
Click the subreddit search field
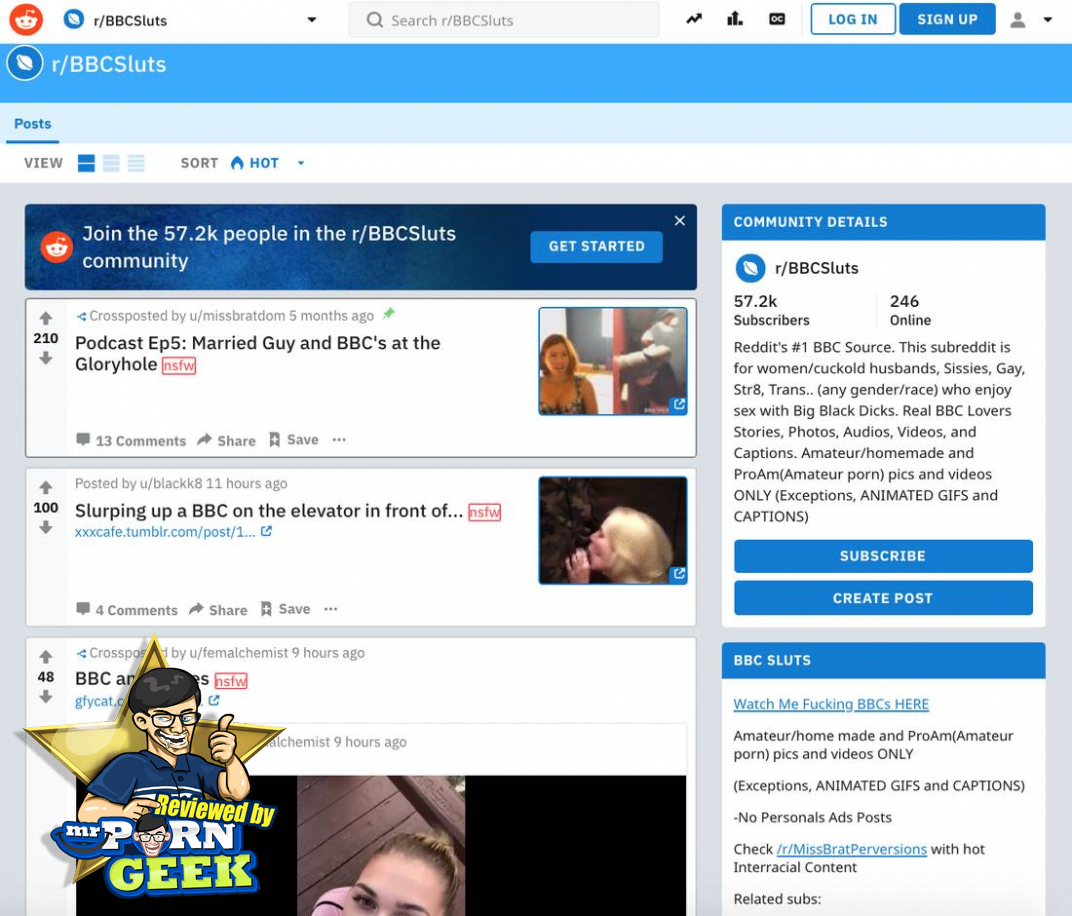click(x=504, y=20)
